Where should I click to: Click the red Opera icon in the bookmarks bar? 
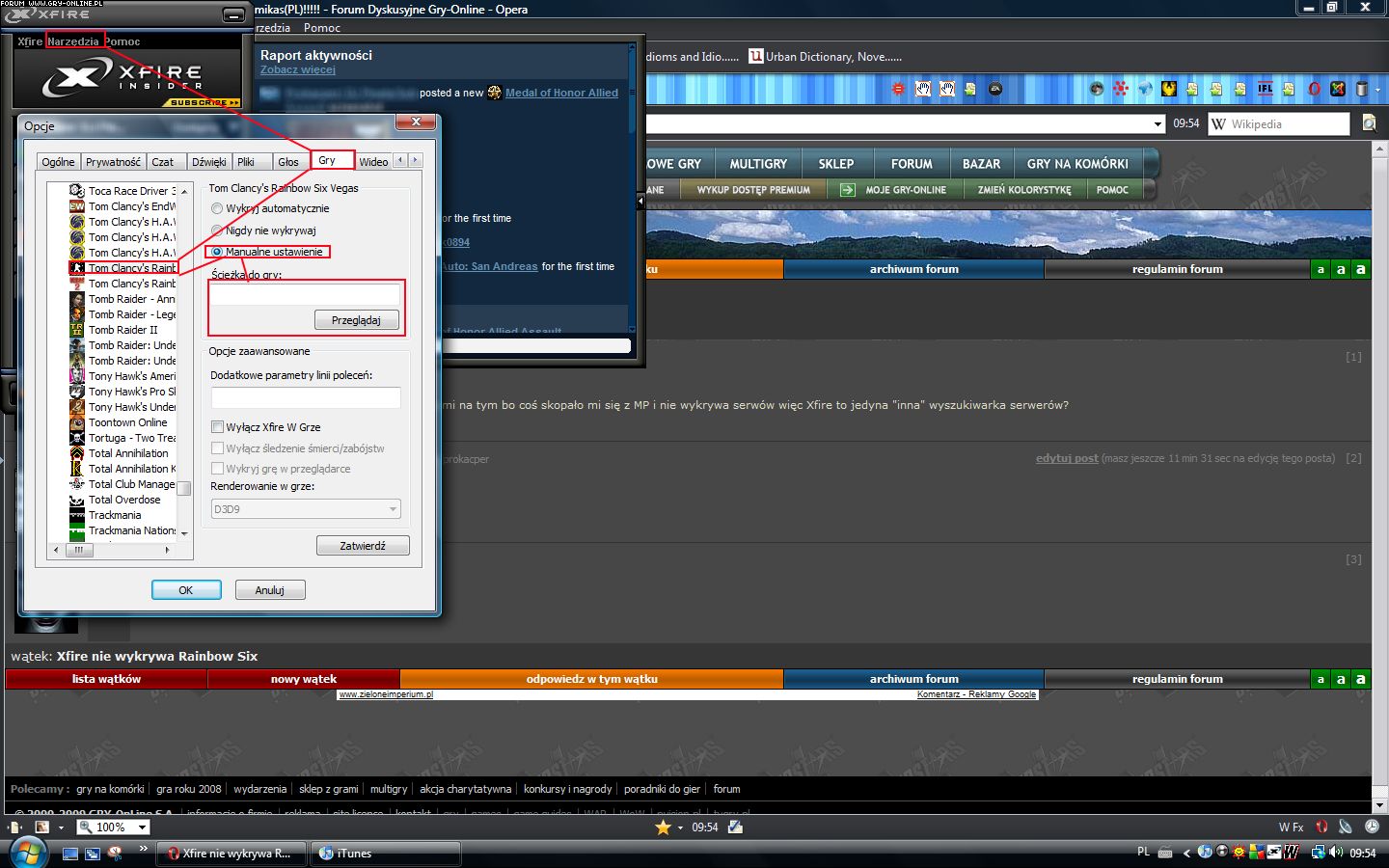point(1314,89)
